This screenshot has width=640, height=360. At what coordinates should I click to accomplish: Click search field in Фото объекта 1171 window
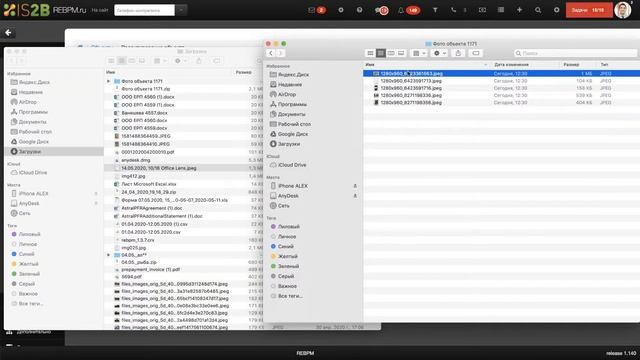coord(575,53)
